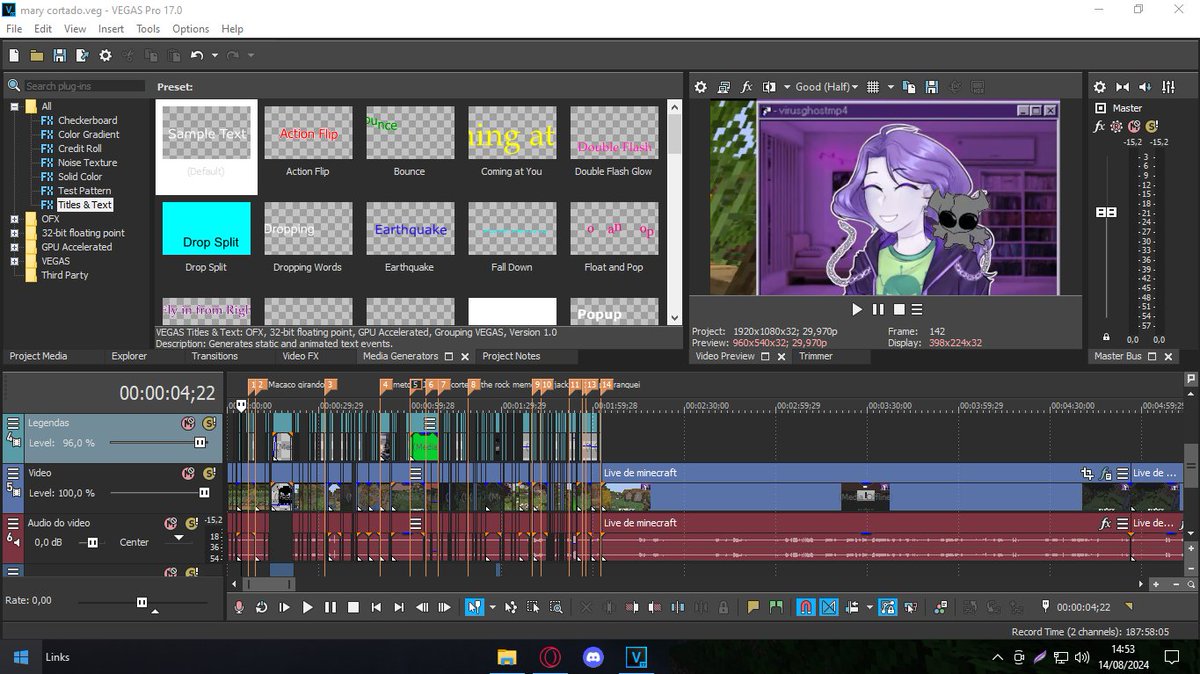The height and width of the screenshot is (674, 1200).
Task: Open Master Bus audio properties gear icon
Action: pos(1100,87)
